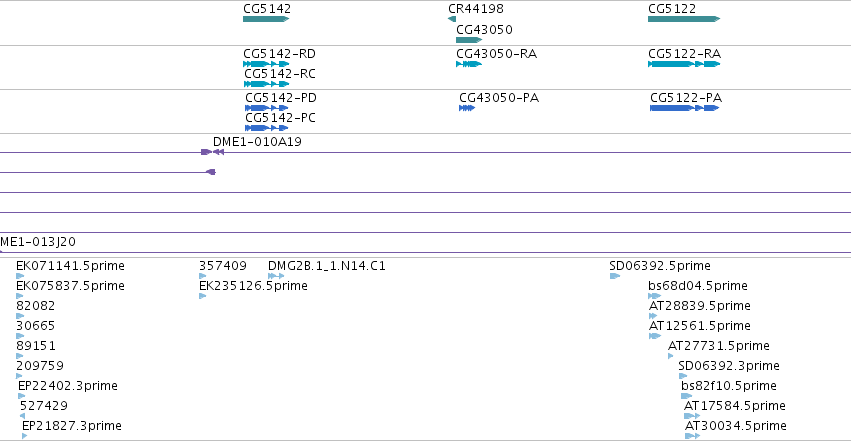The image size is (851, 441).
Task: Select the CG5142-RC transcript glyph
Action: tap(266, 84)
